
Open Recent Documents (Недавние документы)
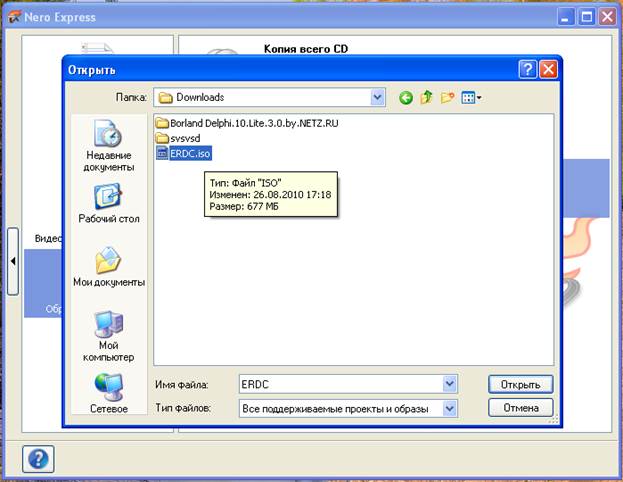[x=108, y=146]
